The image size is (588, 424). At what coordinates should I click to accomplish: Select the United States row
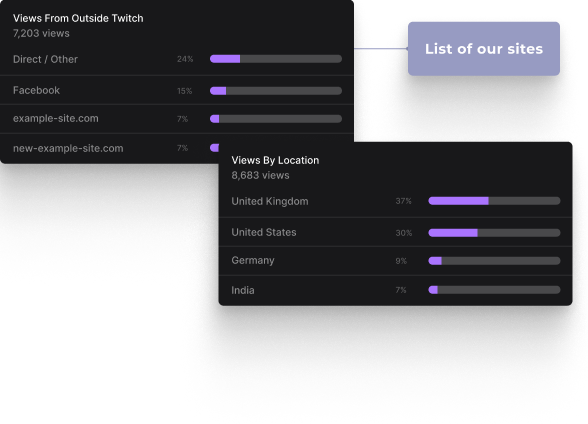pos(396,232)
